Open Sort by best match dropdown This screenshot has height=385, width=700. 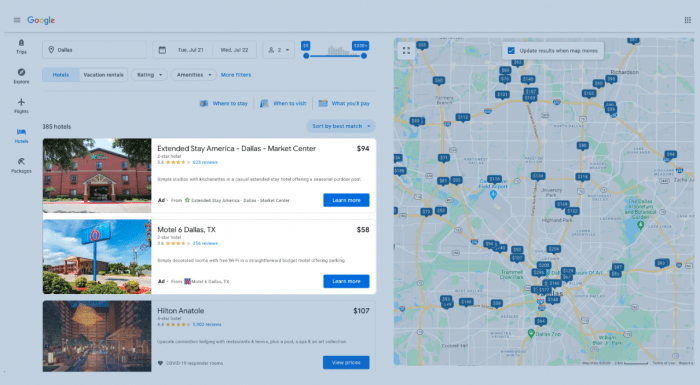[341, 126]
